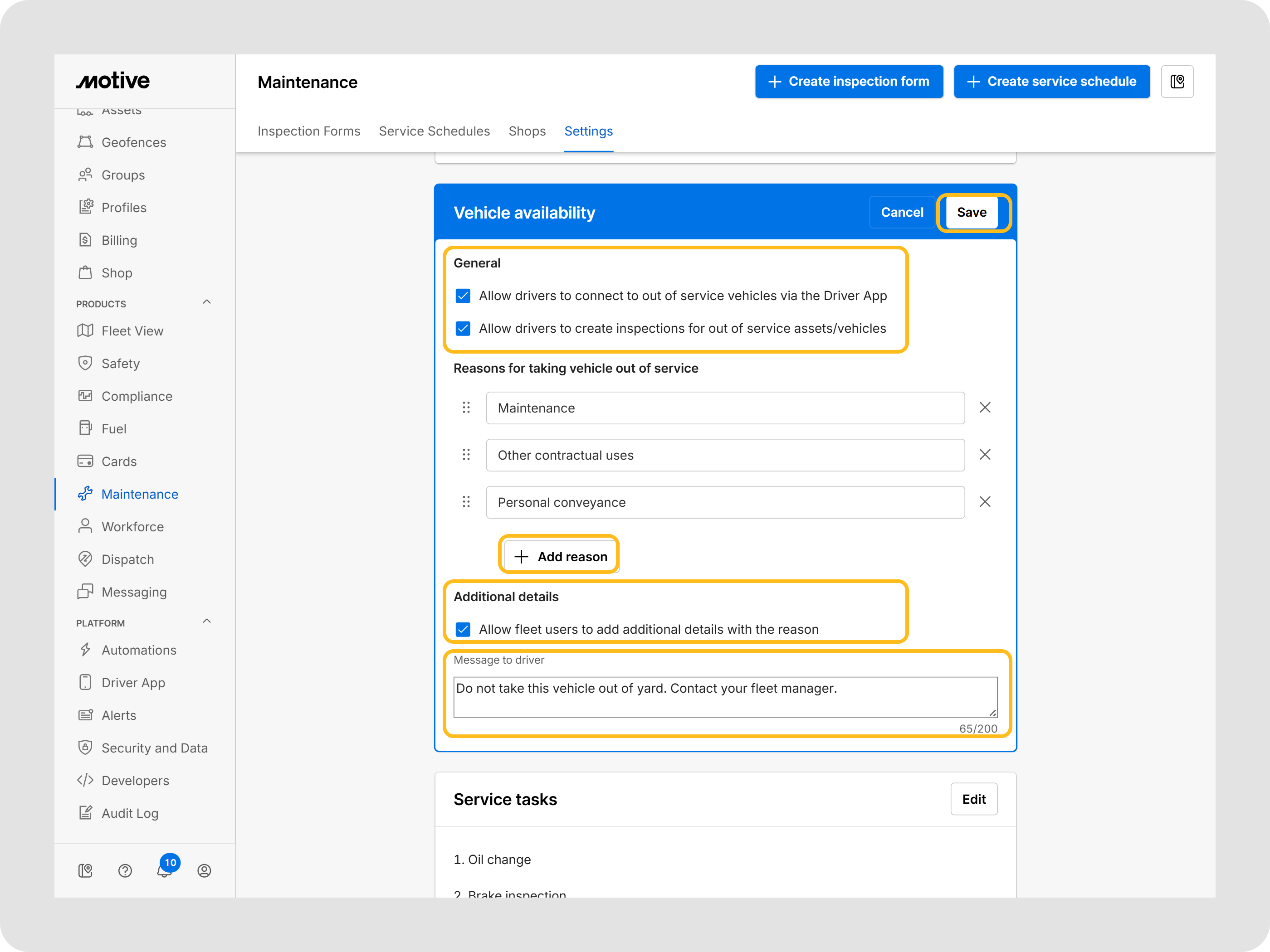The width and height of the screenshot is (1270, 952).
Task: Click the Motive logo
Action: 113,81
